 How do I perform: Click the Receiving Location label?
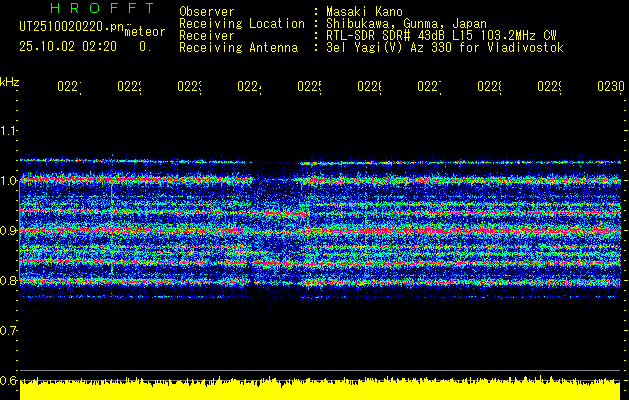coord(242,24)
